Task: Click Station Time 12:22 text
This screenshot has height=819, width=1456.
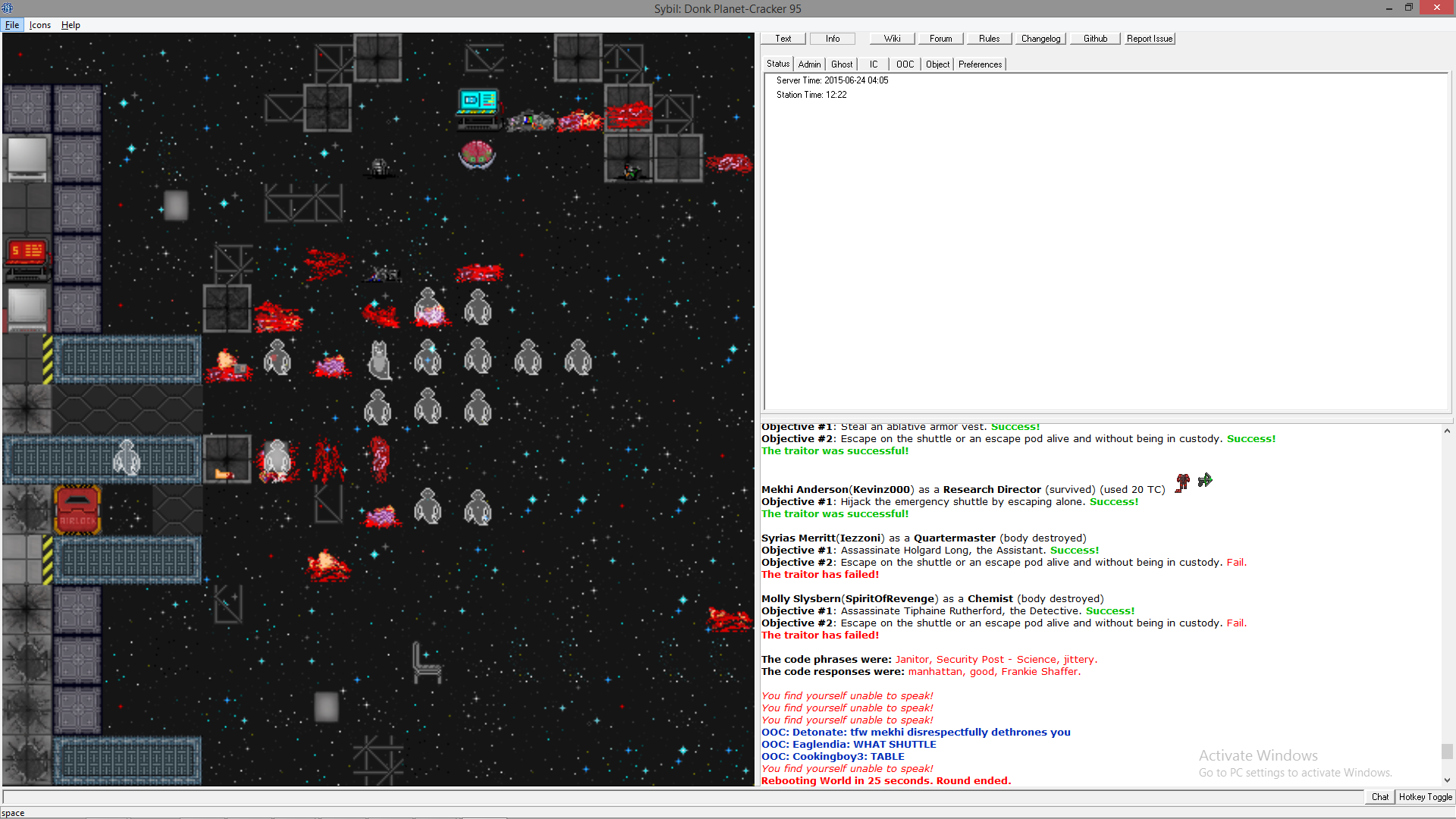Action: coord(811,95)
